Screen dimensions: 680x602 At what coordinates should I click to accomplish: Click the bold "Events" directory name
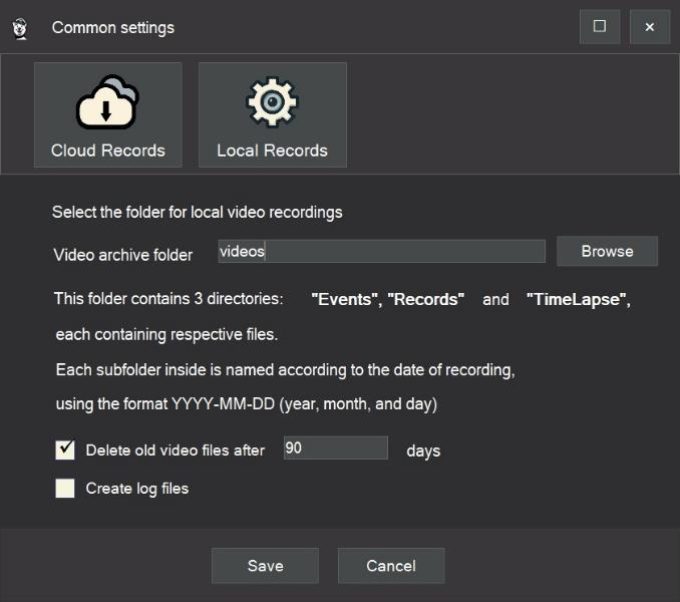coord(345,300)
